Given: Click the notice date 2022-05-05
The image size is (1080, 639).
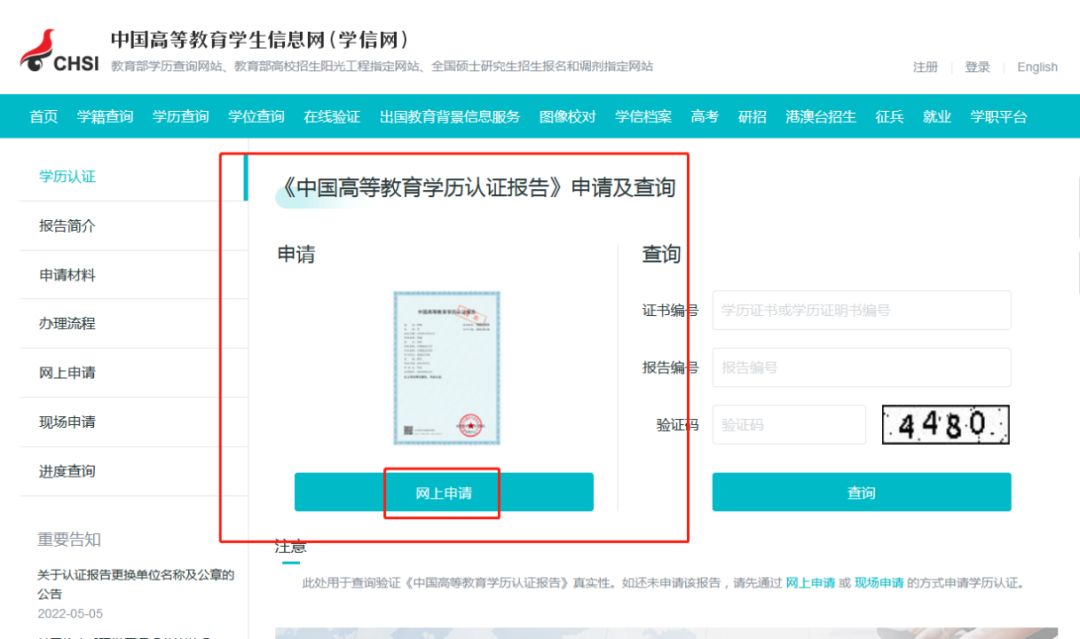Looking at the screenshot, I should pos(70,614).
